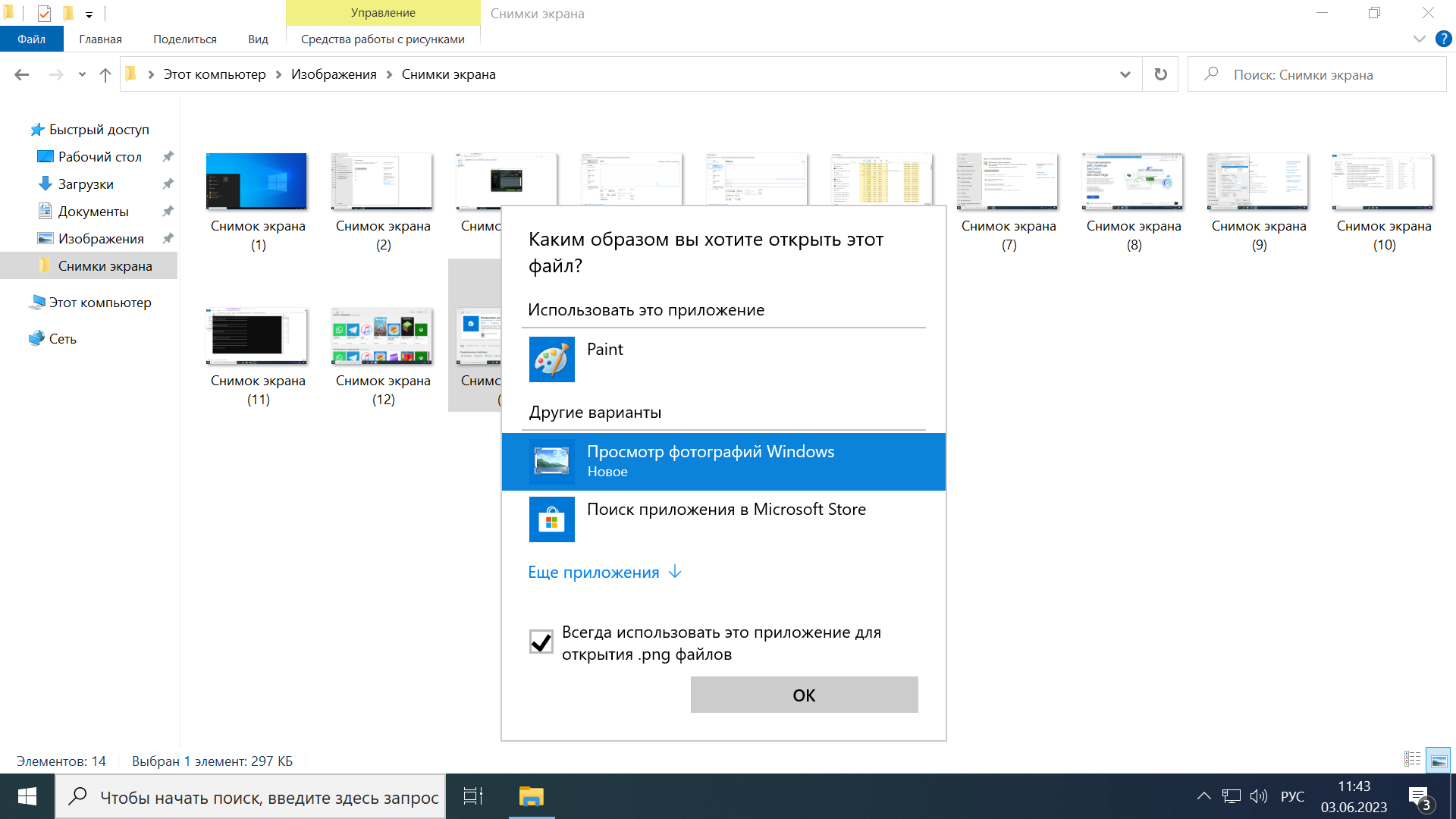Click the Paint app icon

point(551,359)
